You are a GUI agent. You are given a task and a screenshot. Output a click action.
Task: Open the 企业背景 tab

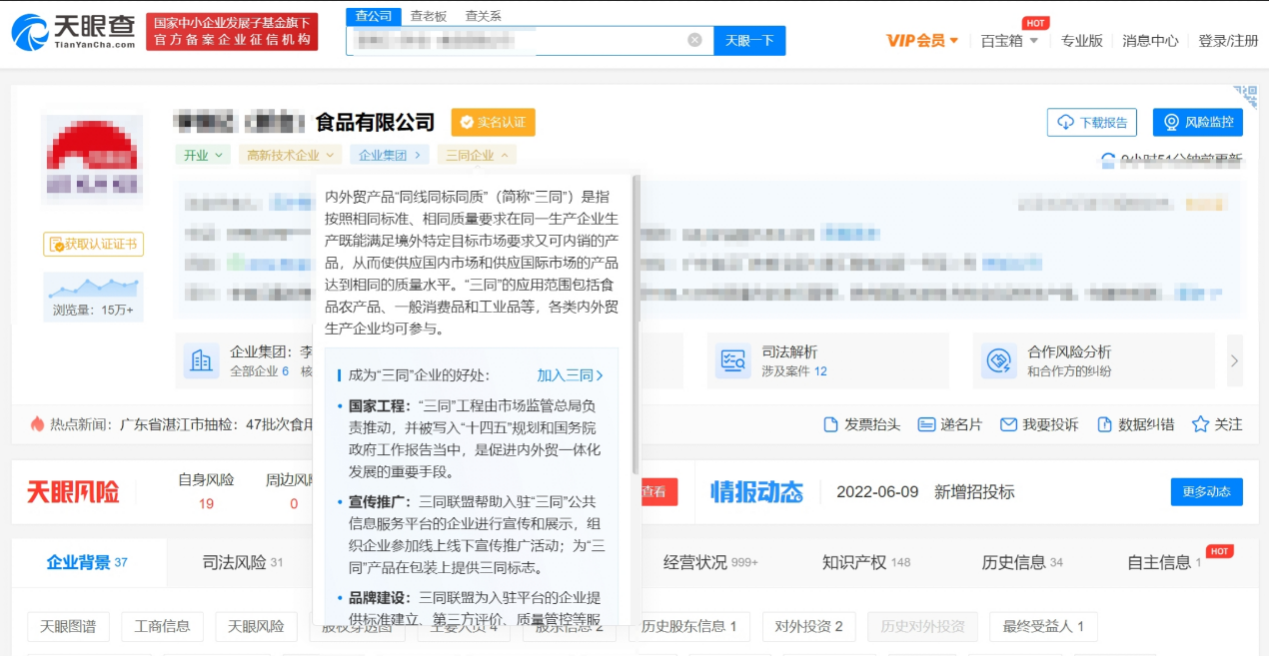(x=87, y=562)
